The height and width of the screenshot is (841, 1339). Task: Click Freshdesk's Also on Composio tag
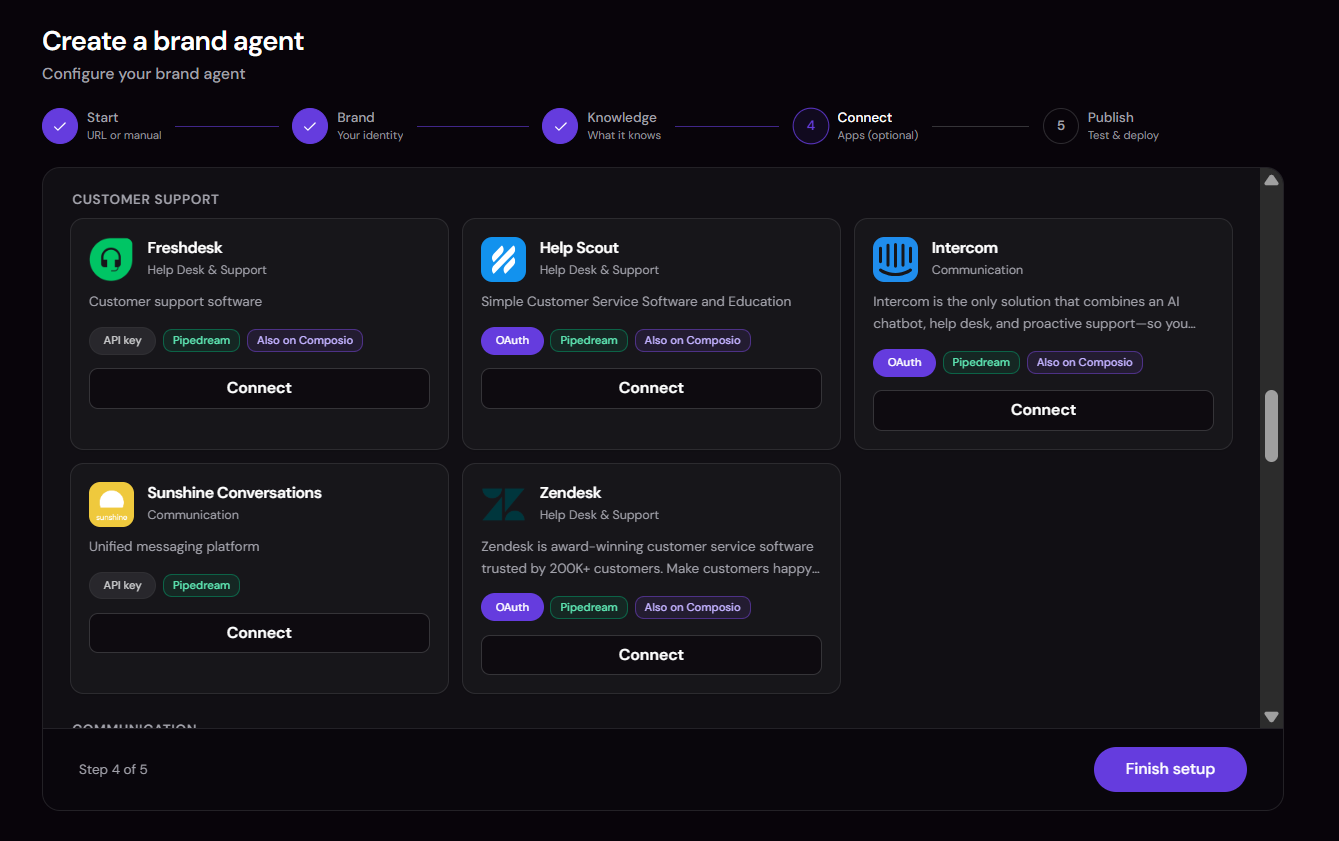[x=305, y=340]
